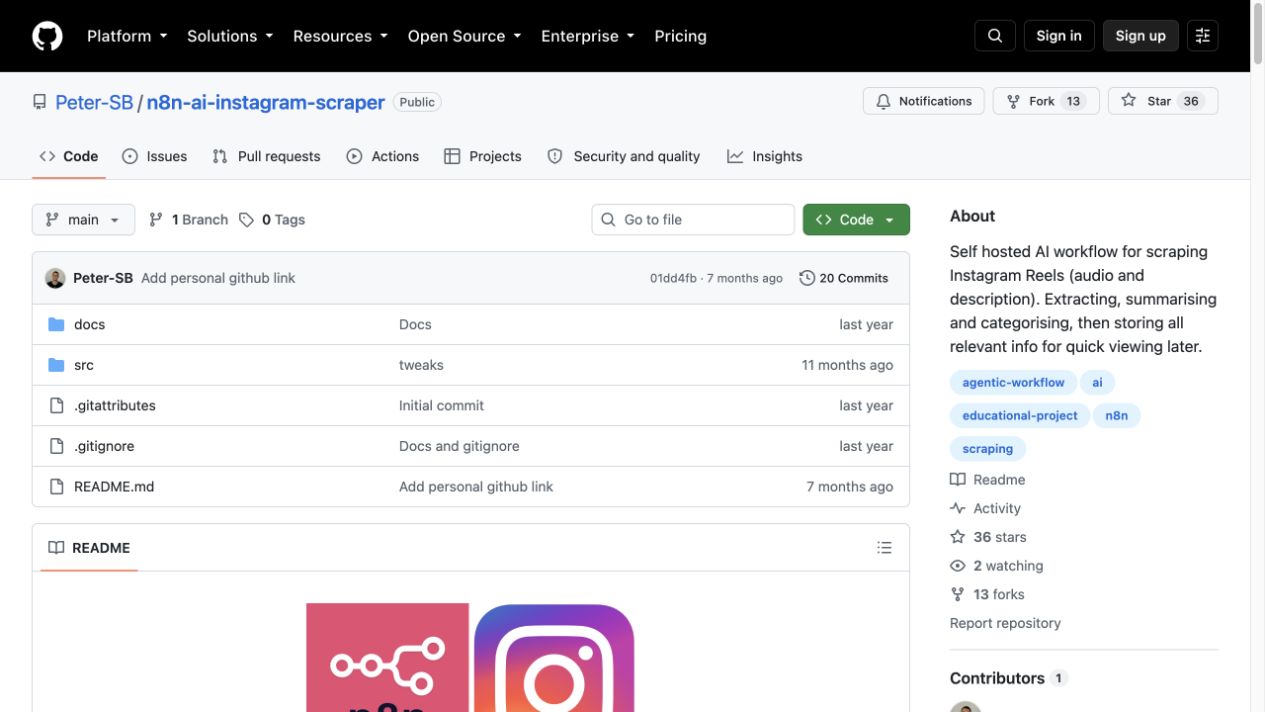
Task: Click the .gitattributes file icon
Action: pyautogui.click(x=57, y=405)
